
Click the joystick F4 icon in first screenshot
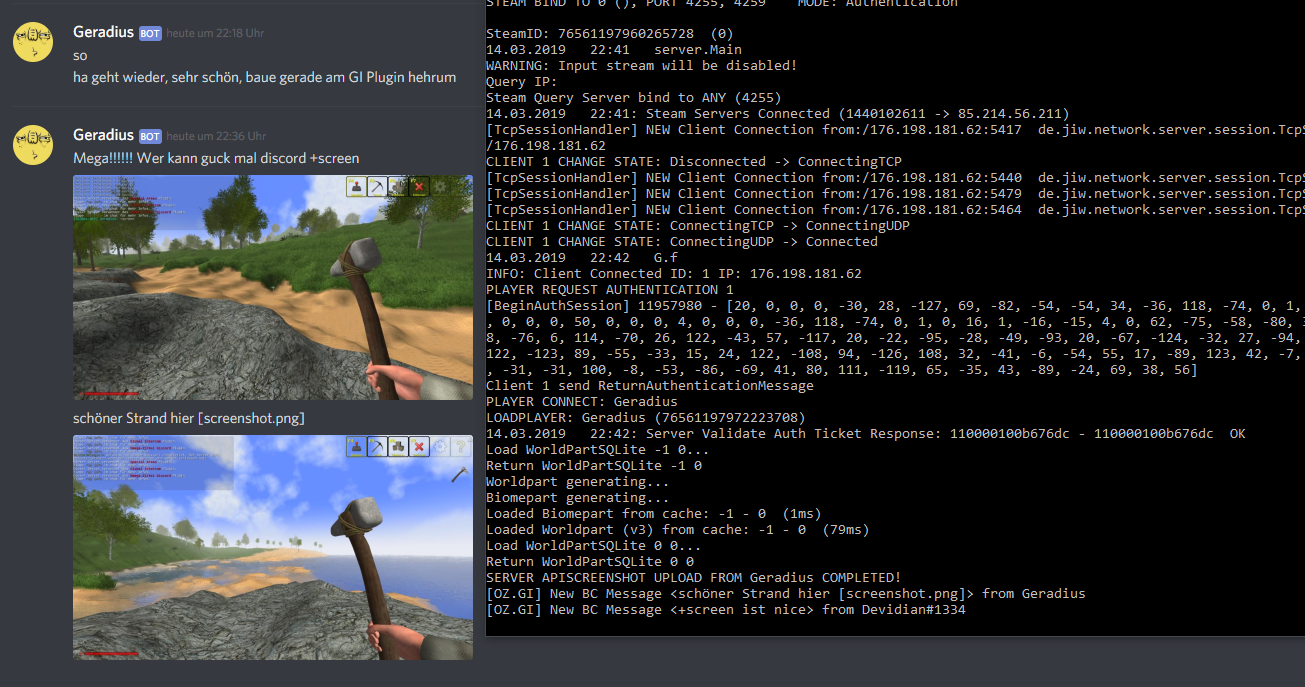pyautogui.click(x=357, y=187)
